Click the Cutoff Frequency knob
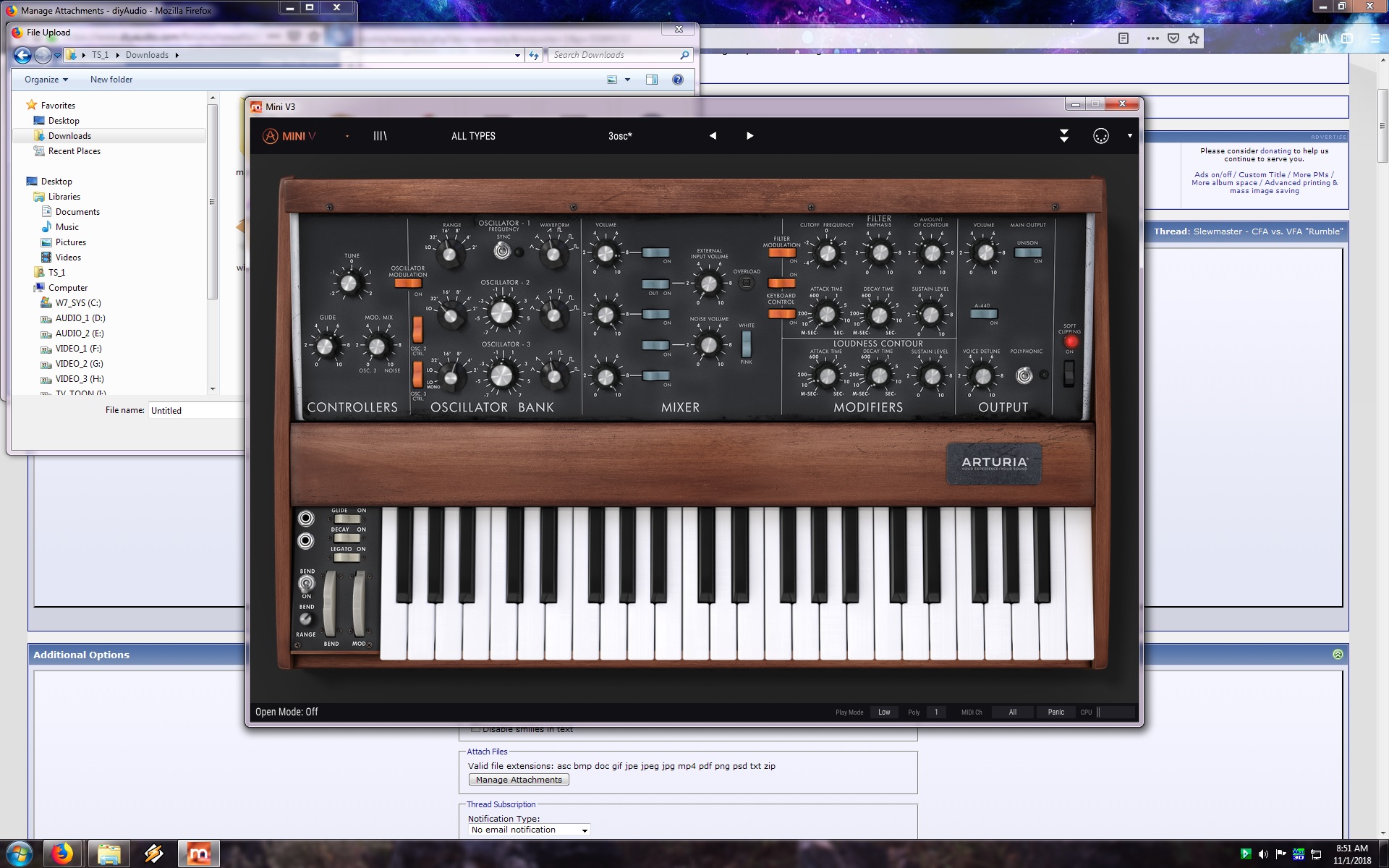The width and height of the screenshot is (1389, 868). 827,253
